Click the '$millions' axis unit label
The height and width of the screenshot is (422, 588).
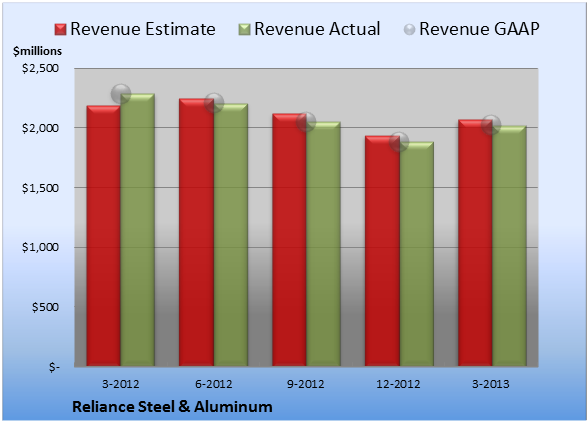pos(37,51)
